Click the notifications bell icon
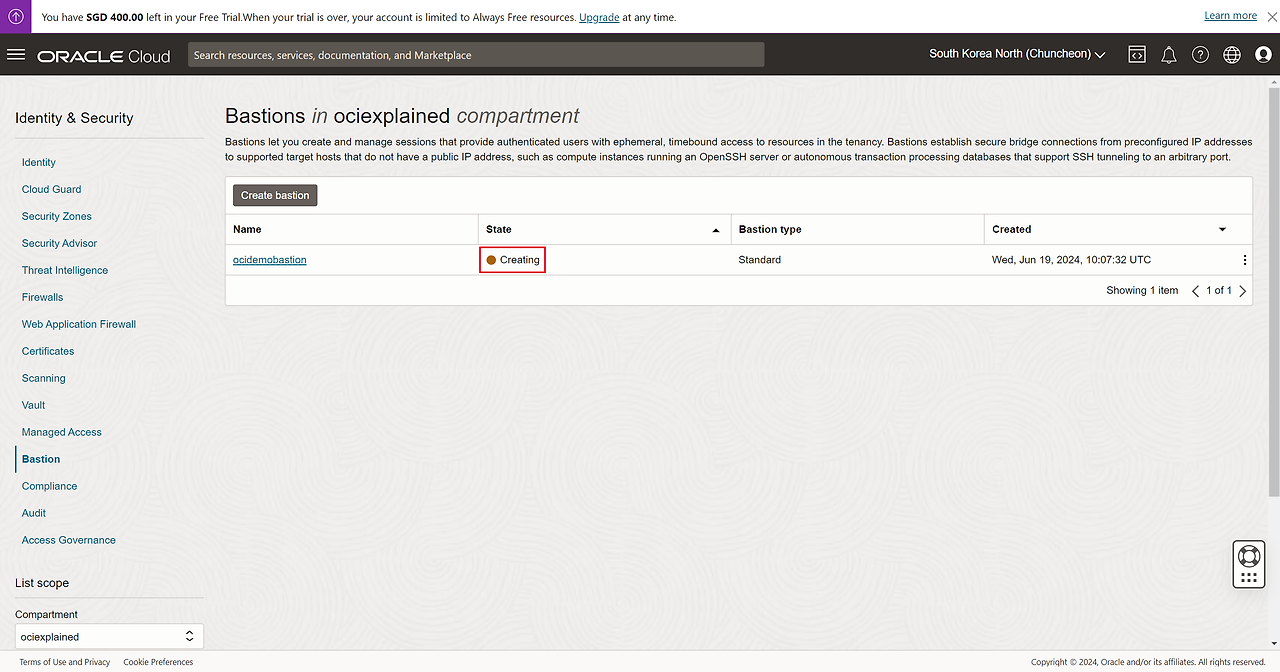This screenshot has height=672, width=1280. tap(1168, 55)
